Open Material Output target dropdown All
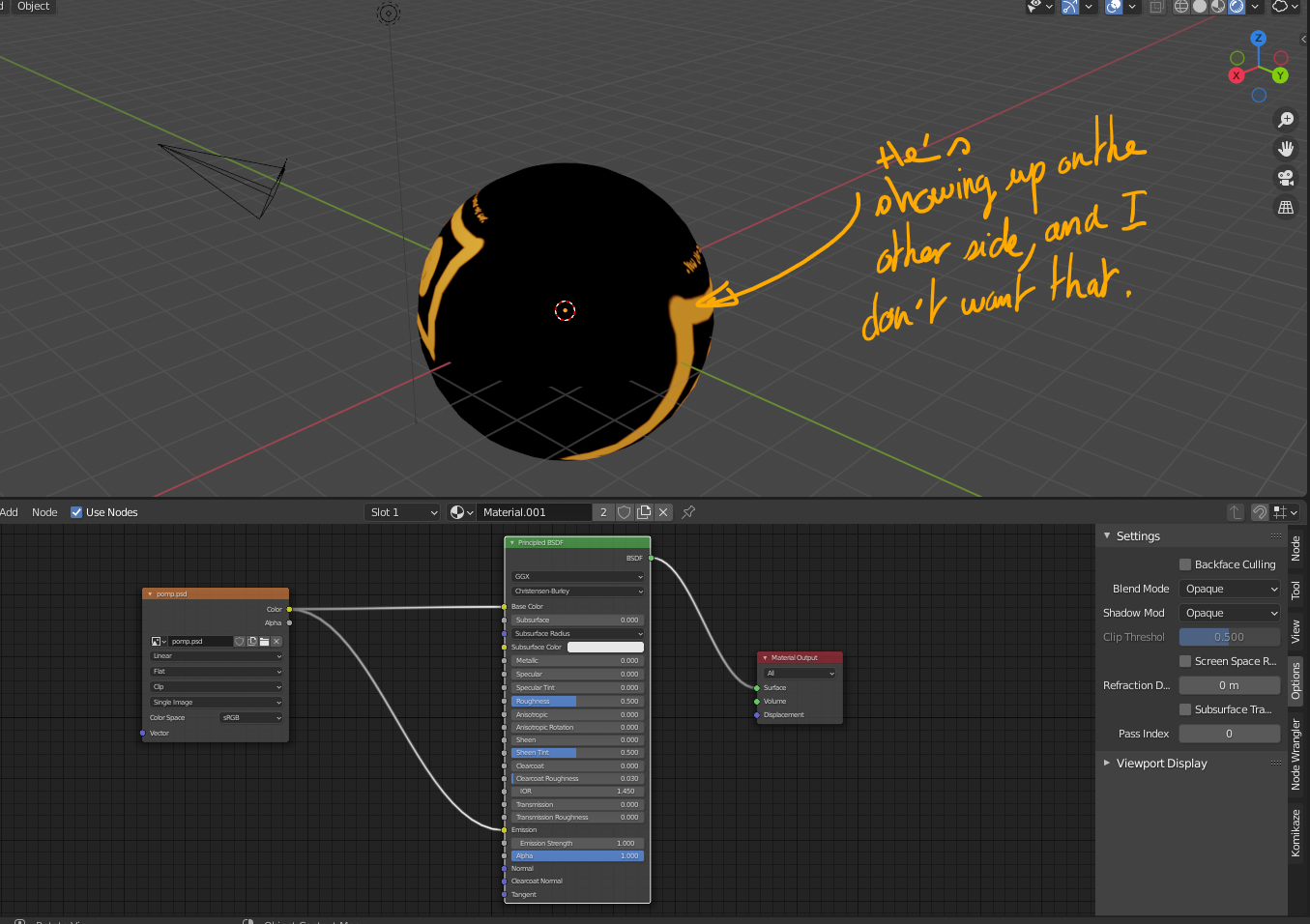This screenshot has height=924, width=1310. pos(800,673)
